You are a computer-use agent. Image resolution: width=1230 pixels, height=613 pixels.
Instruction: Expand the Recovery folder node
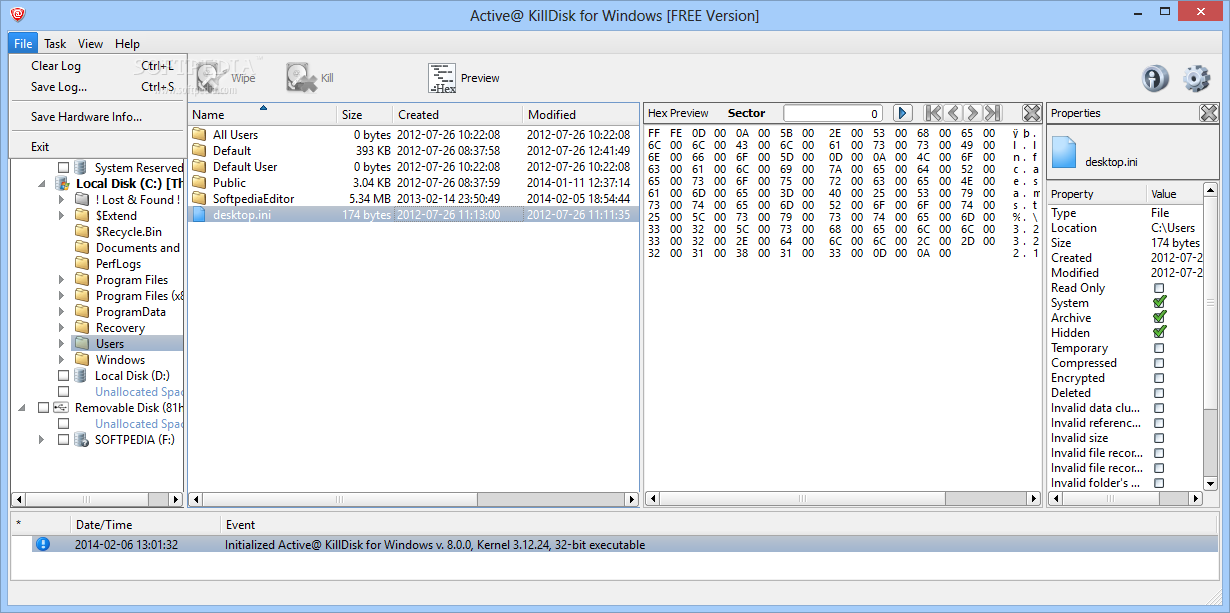[61, 327]
